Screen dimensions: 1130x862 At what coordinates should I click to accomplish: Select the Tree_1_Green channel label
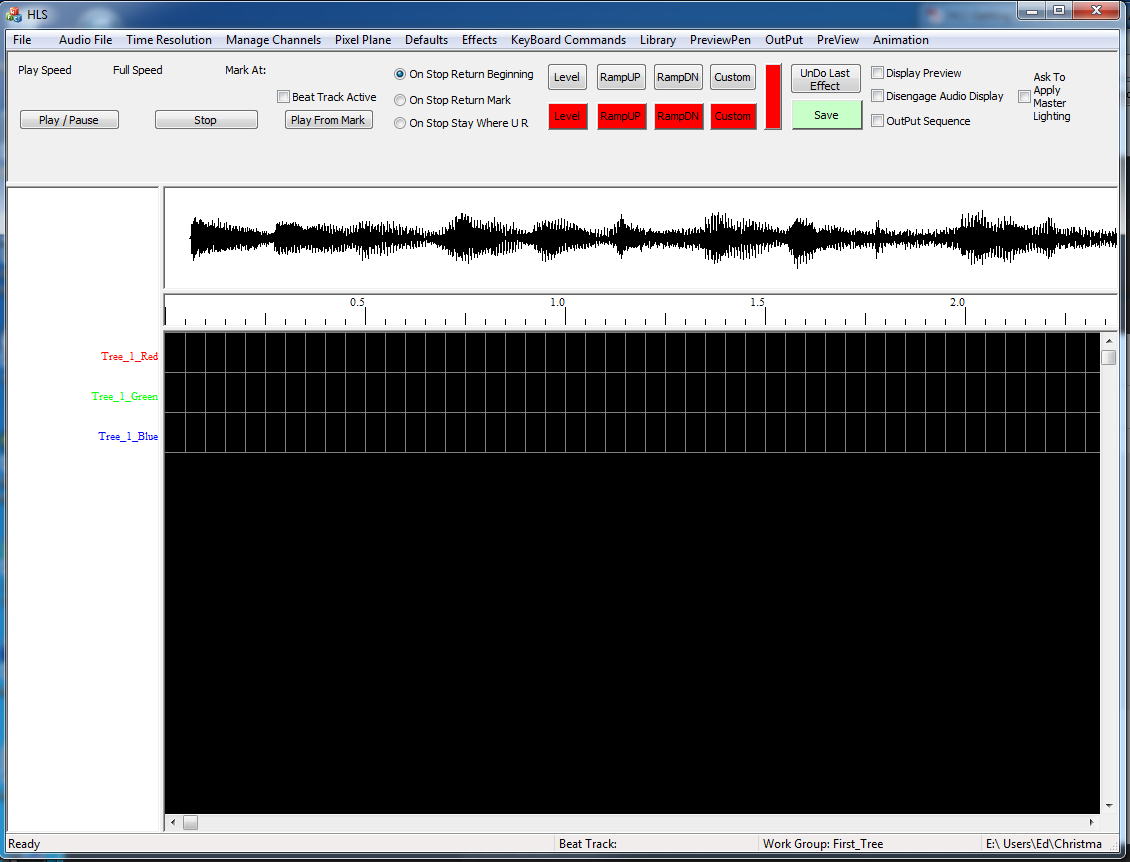pyautogui.click(x=125, y=397)
